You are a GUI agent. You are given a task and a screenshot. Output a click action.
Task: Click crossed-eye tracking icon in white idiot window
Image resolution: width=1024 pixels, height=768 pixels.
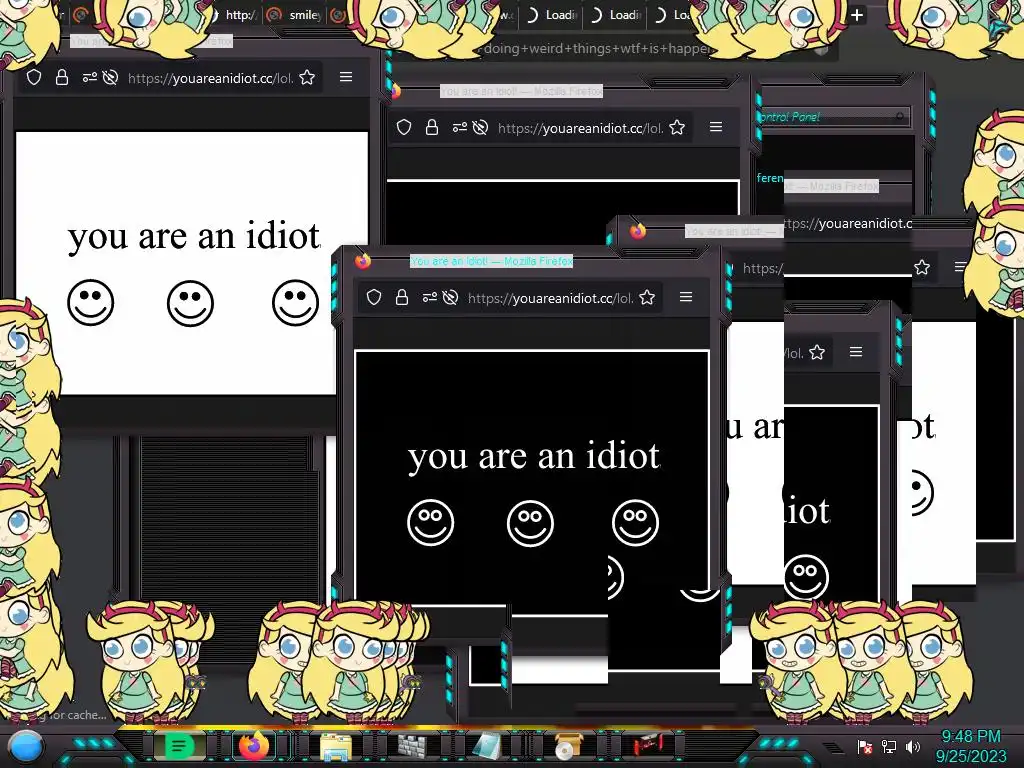[x=110, y=78]
